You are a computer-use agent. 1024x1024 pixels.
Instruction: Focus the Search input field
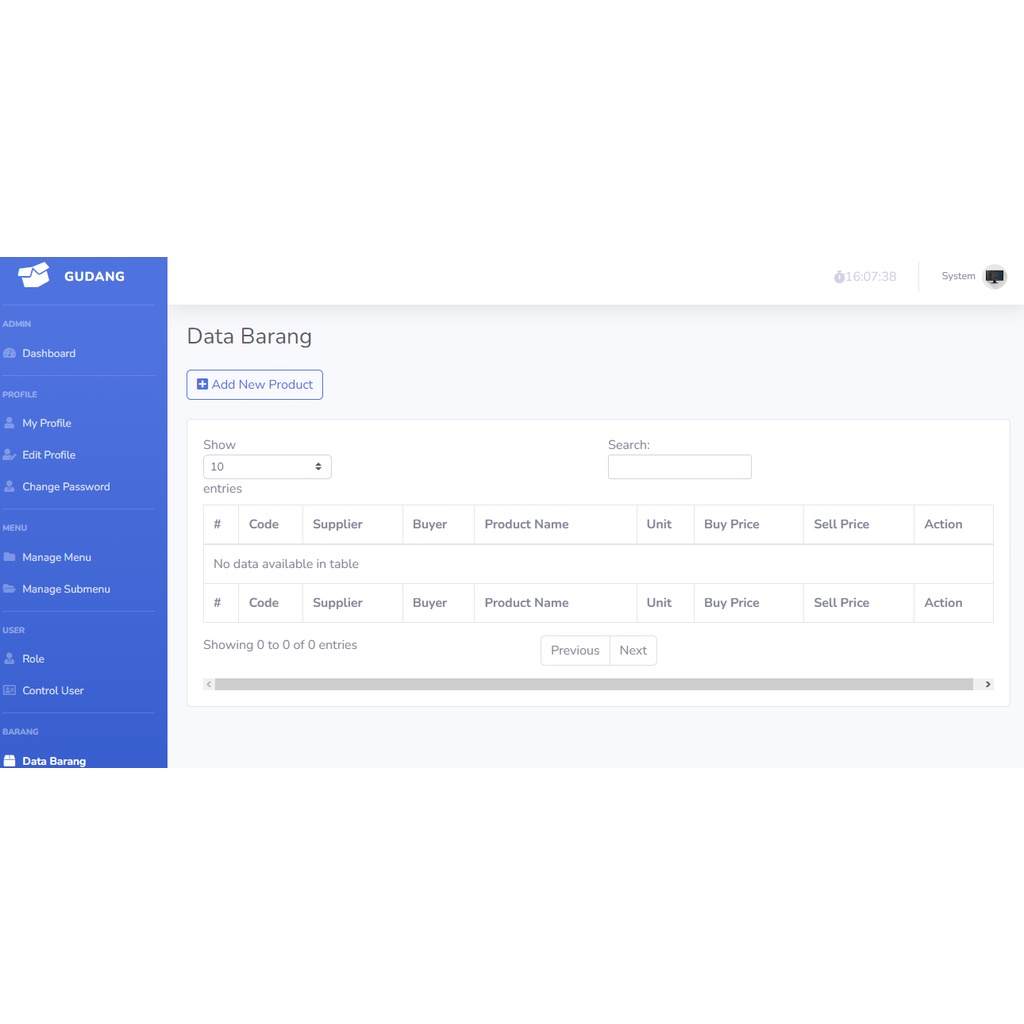pos(679,467)
